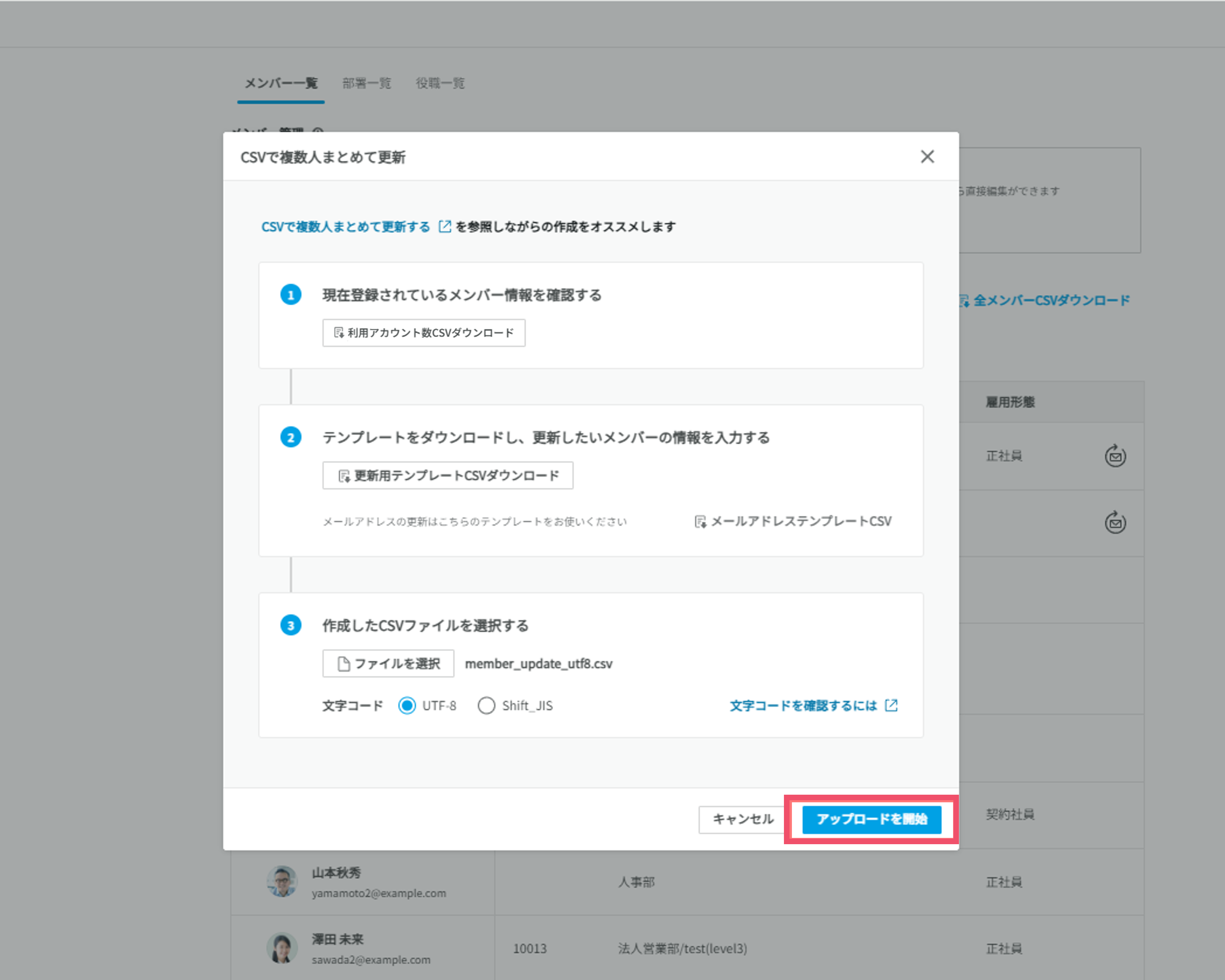
Task: Click download icon beside メールアドレステンプレートCSV
Action: 700,521
